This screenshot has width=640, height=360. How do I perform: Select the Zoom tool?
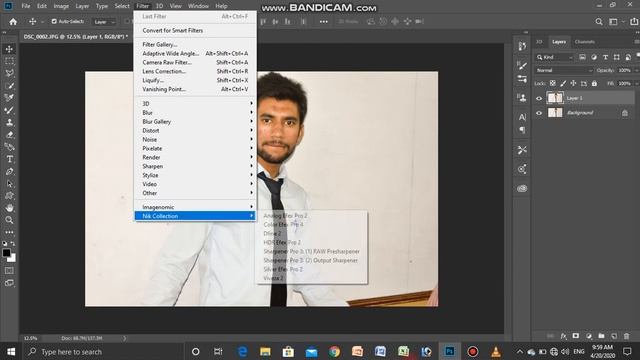point(9,220)
